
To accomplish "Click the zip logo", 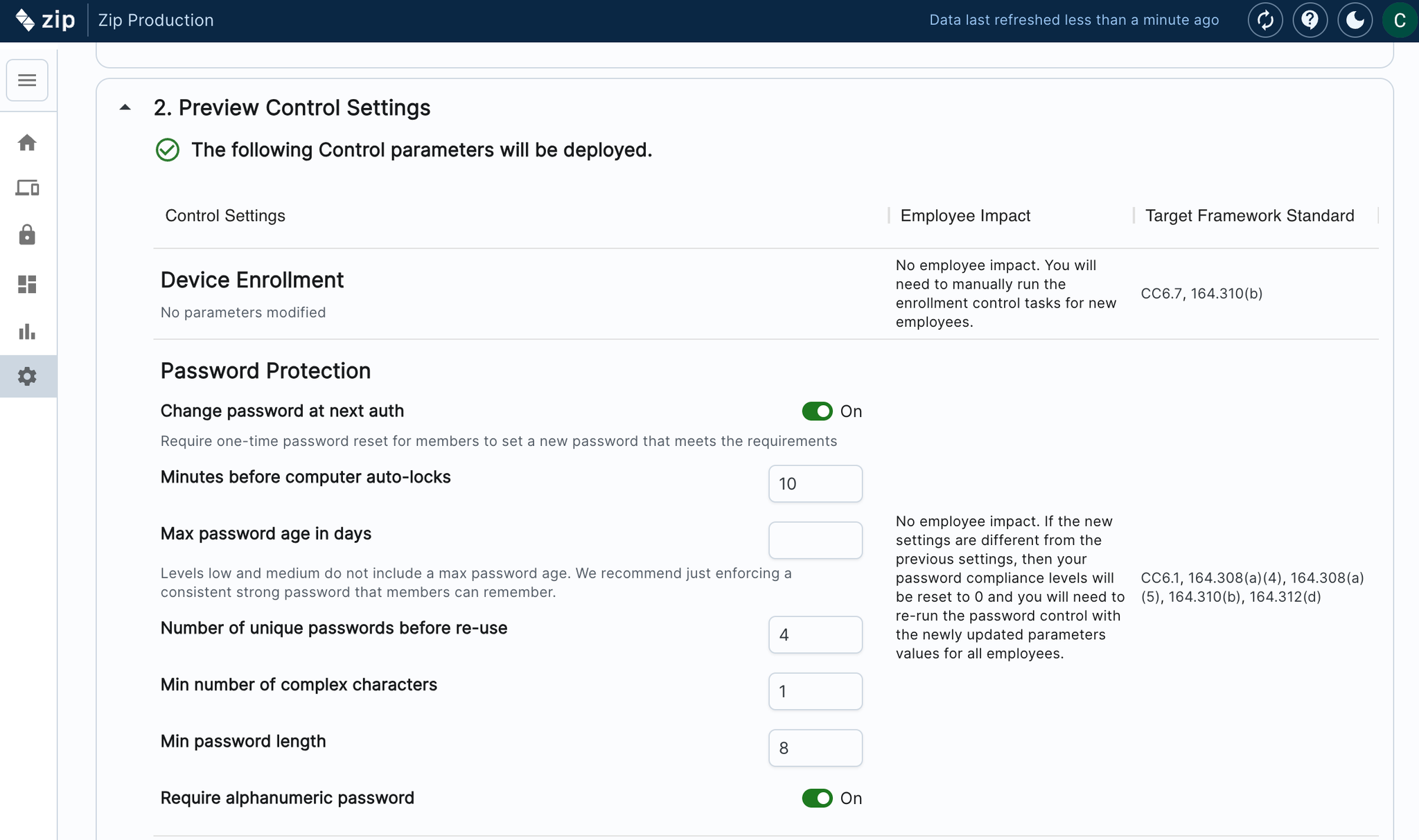I will (x=45, y=20).
